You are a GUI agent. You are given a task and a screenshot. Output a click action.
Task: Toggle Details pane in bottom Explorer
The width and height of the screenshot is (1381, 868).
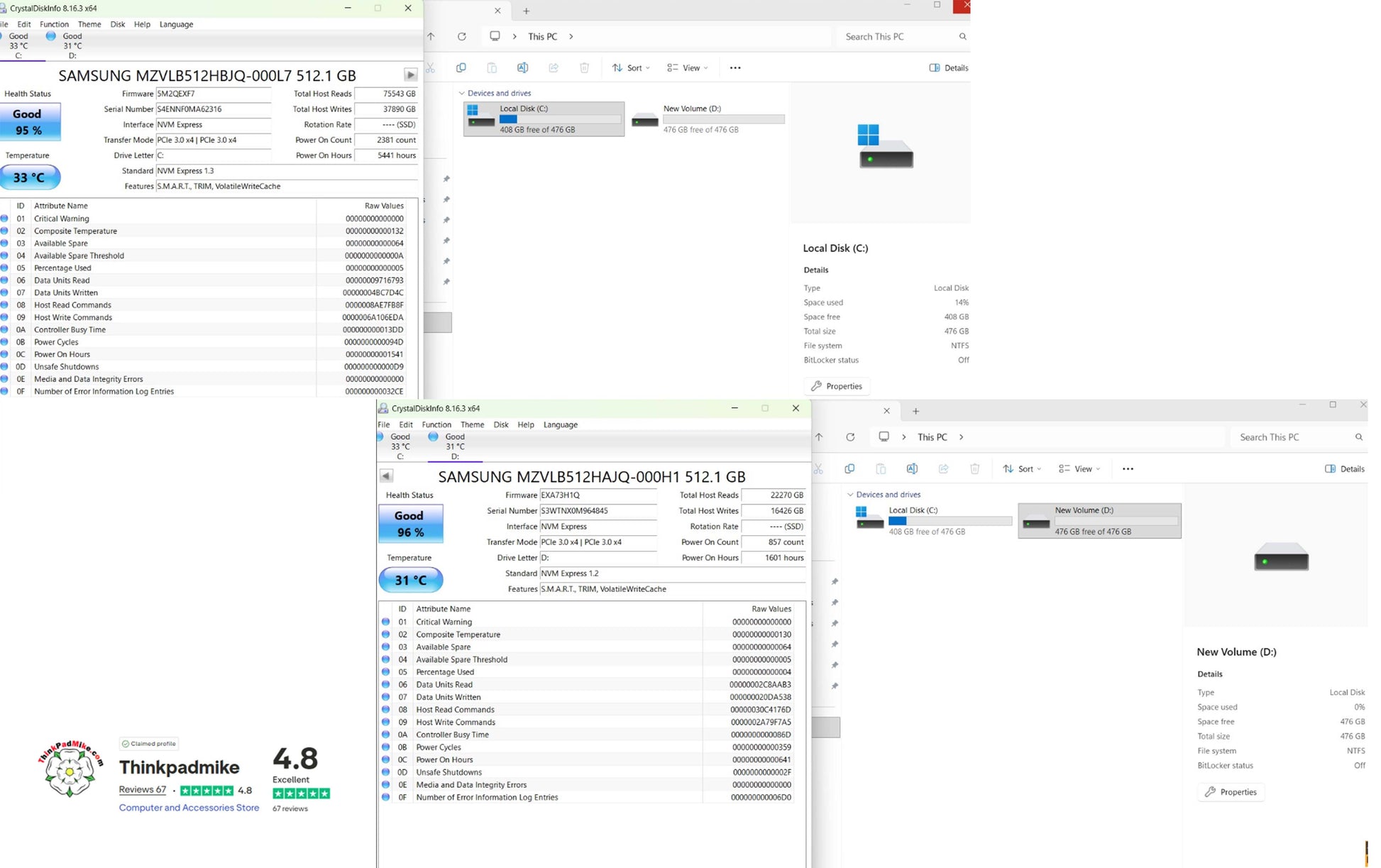[x=1344, y=468]
